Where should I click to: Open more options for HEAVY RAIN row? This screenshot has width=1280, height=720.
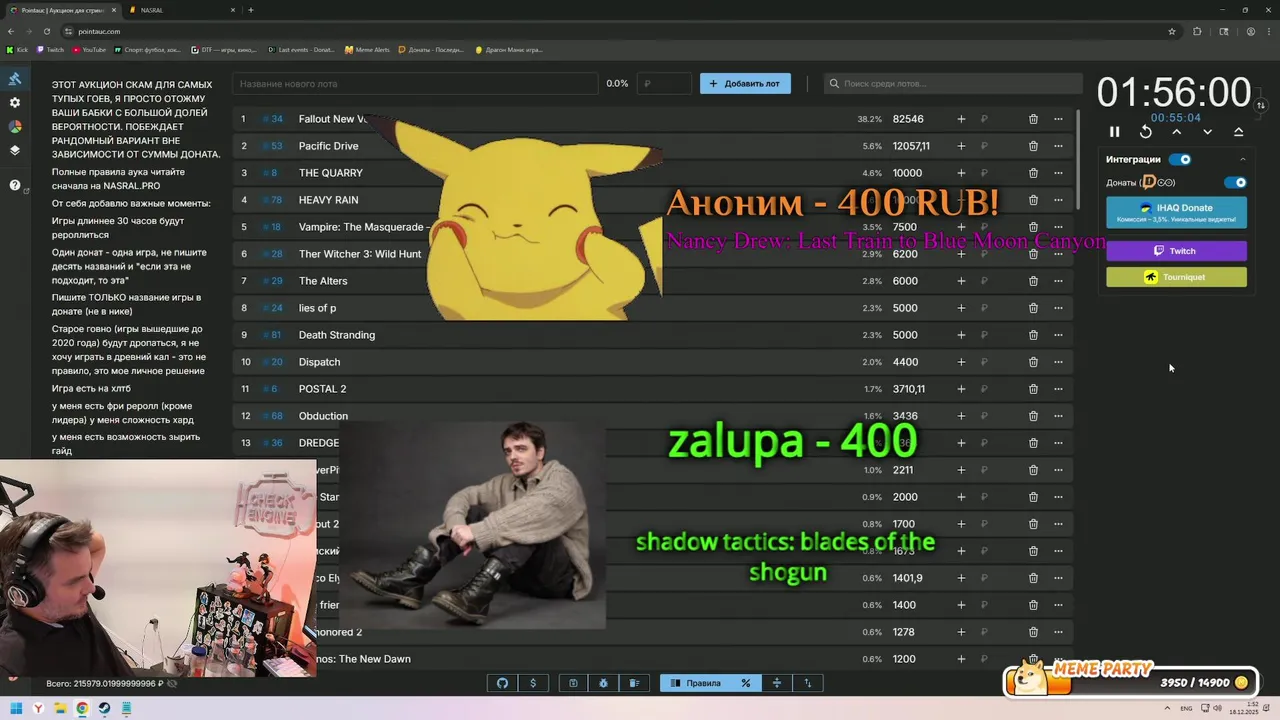point(1058,200)
